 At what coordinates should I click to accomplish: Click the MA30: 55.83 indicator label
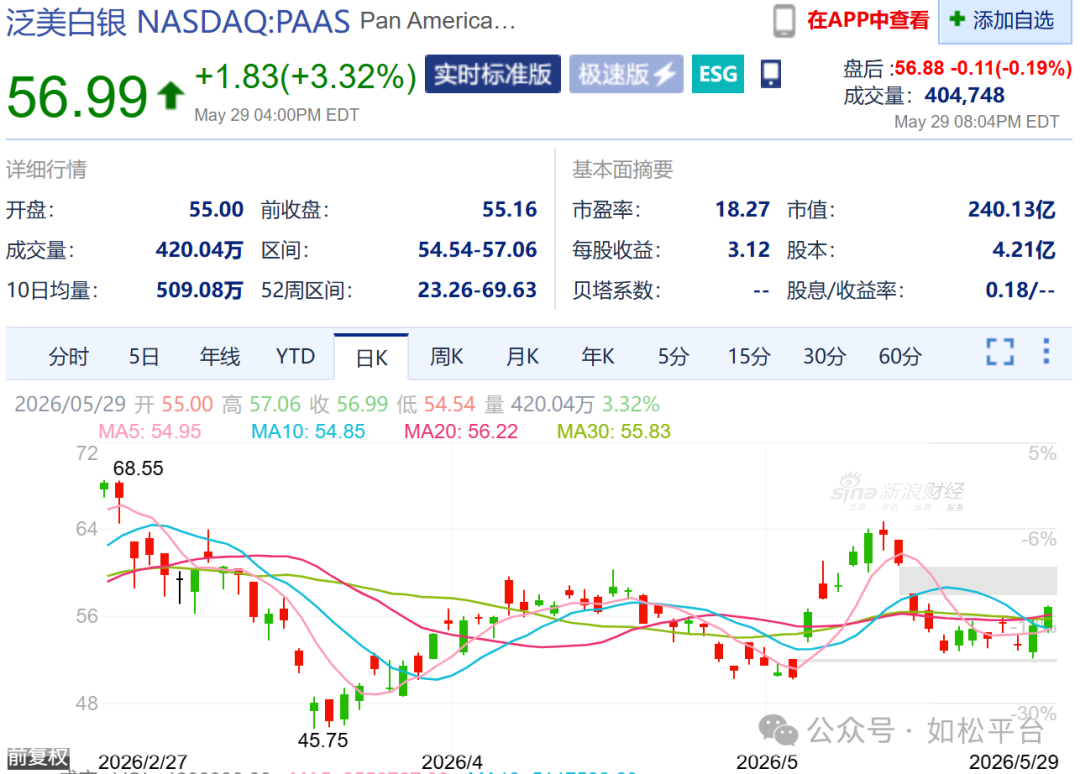[x=614, y=432]
